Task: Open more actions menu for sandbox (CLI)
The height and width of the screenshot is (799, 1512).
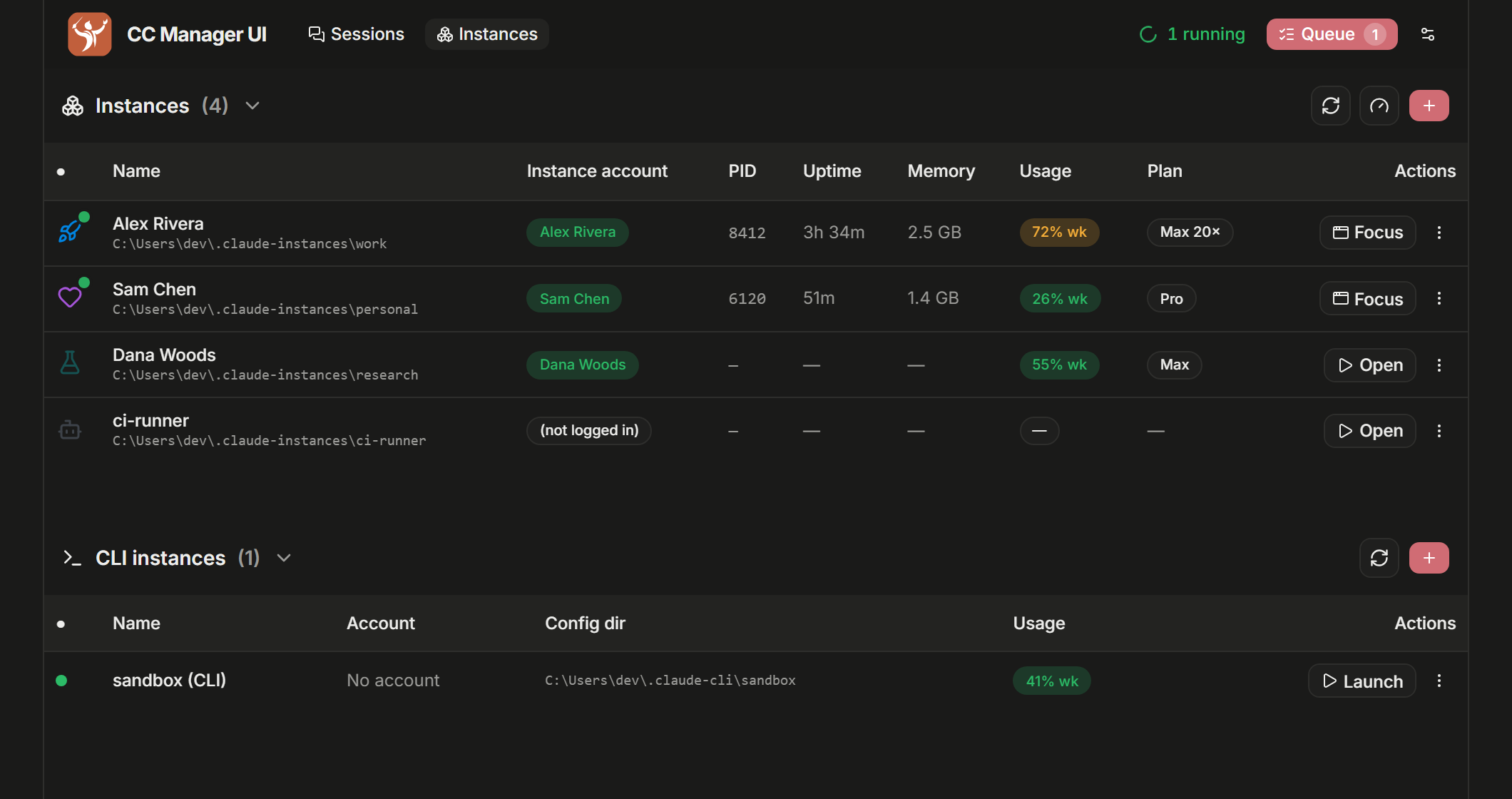Action: (x=1439, y=681)
